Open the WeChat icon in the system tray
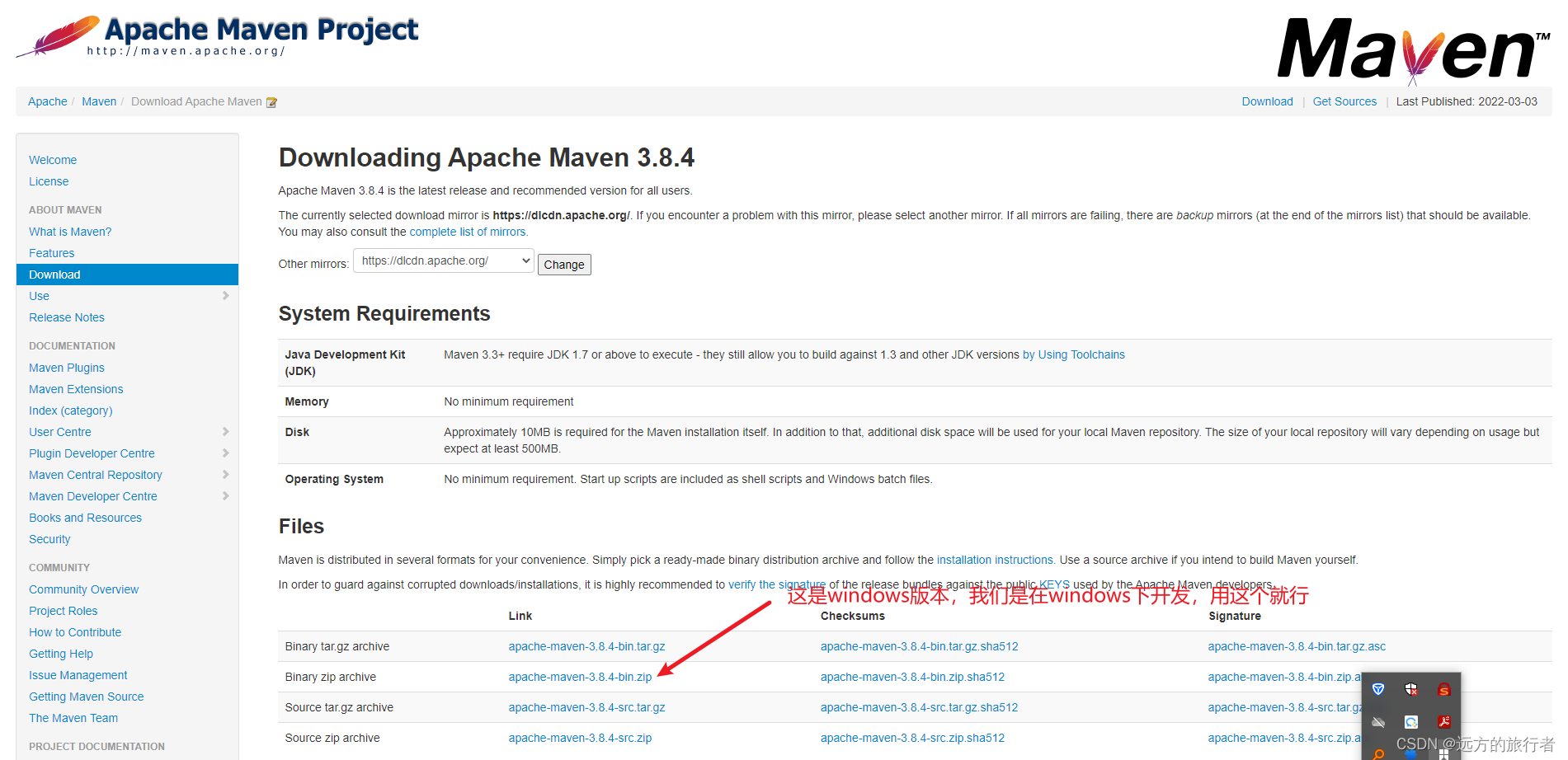Image resolution: width=1568 pixels, height=760 pixels. point(1411,721)
